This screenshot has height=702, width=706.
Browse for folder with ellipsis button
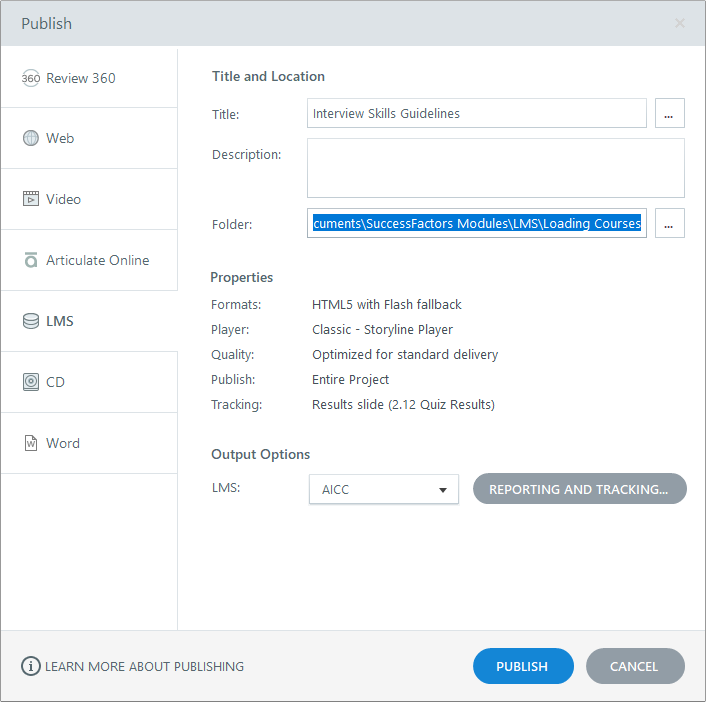click(x=669, y=224)
